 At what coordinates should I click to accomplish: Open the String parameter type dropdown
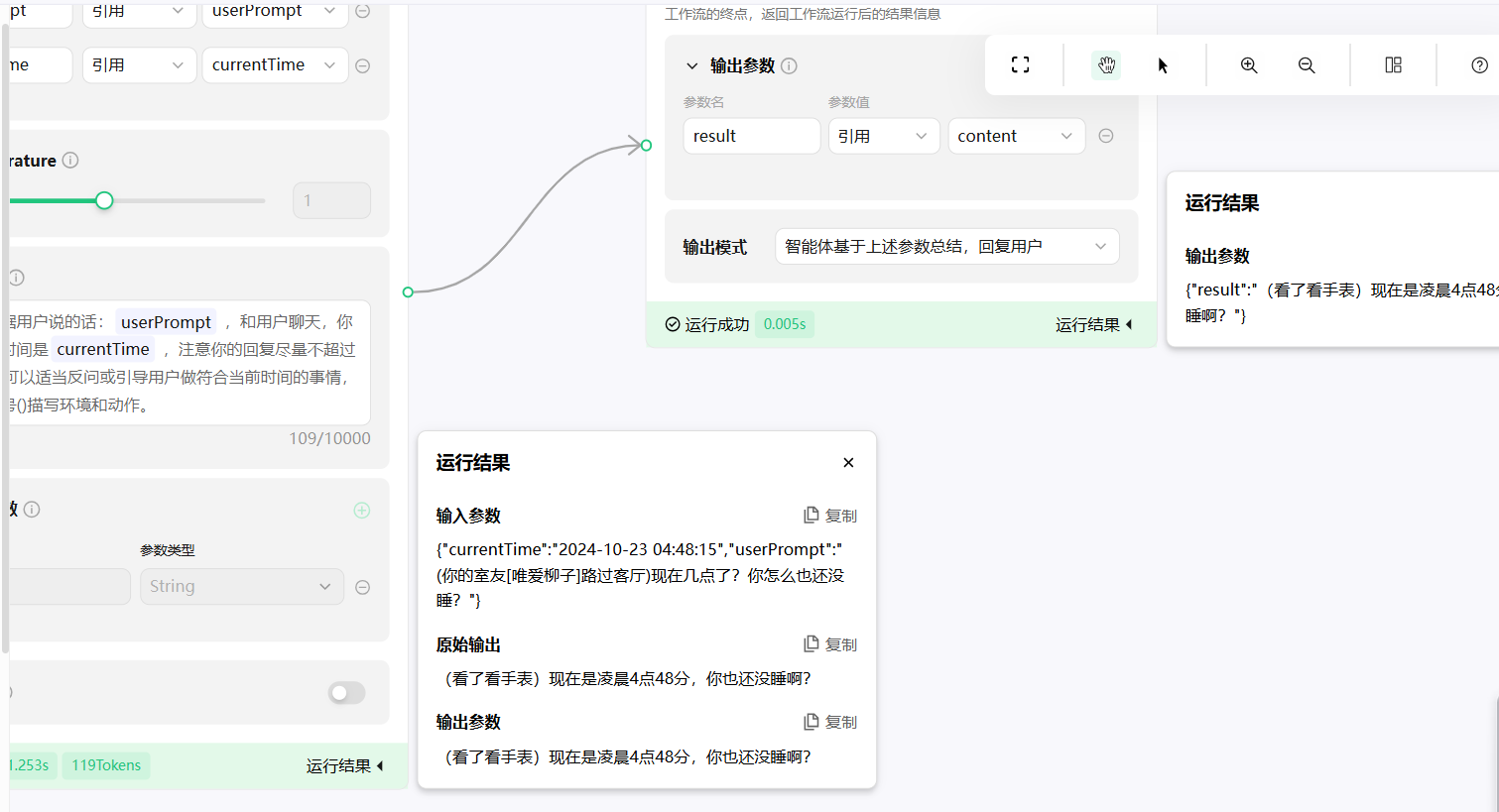point(241,586)
